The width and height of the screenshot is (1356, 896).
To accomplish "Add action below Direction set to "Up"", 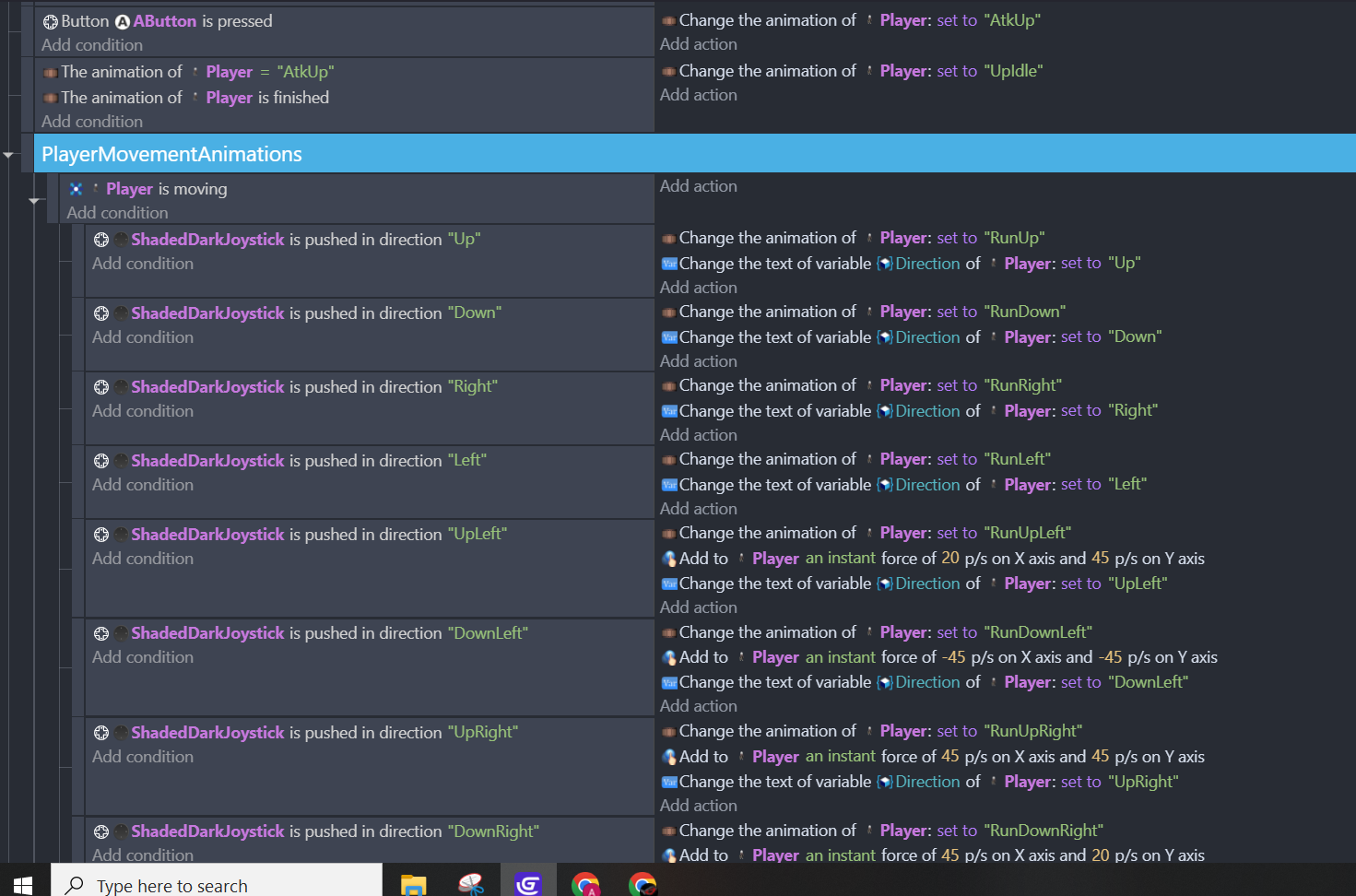I will [699, 288].
